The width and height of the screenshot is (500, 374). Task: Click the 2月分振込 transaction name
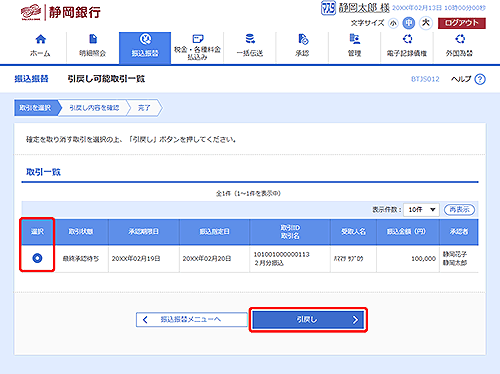tap(269, 263)
